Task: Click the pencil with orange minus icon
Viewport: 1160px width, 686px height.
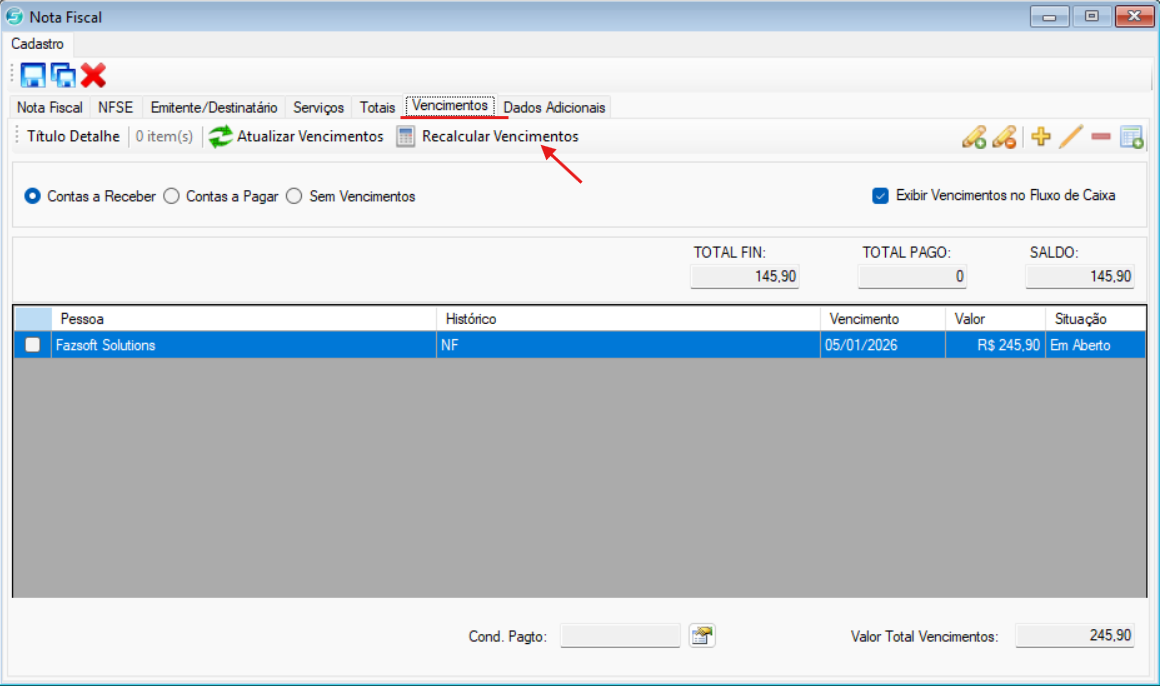Action: click(1004, 138)
